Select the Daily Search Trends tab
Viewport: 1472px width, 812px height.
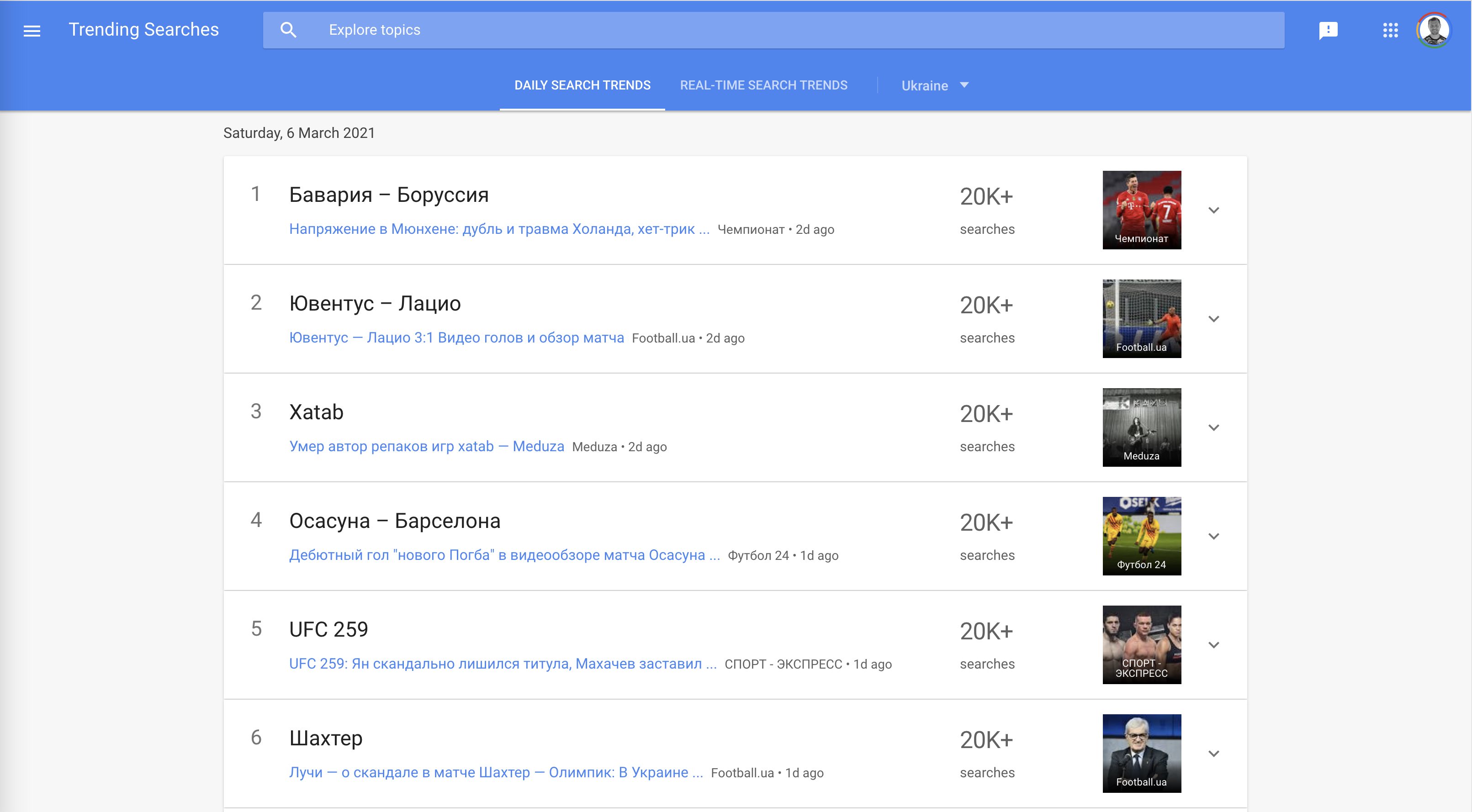click(582, 85)
